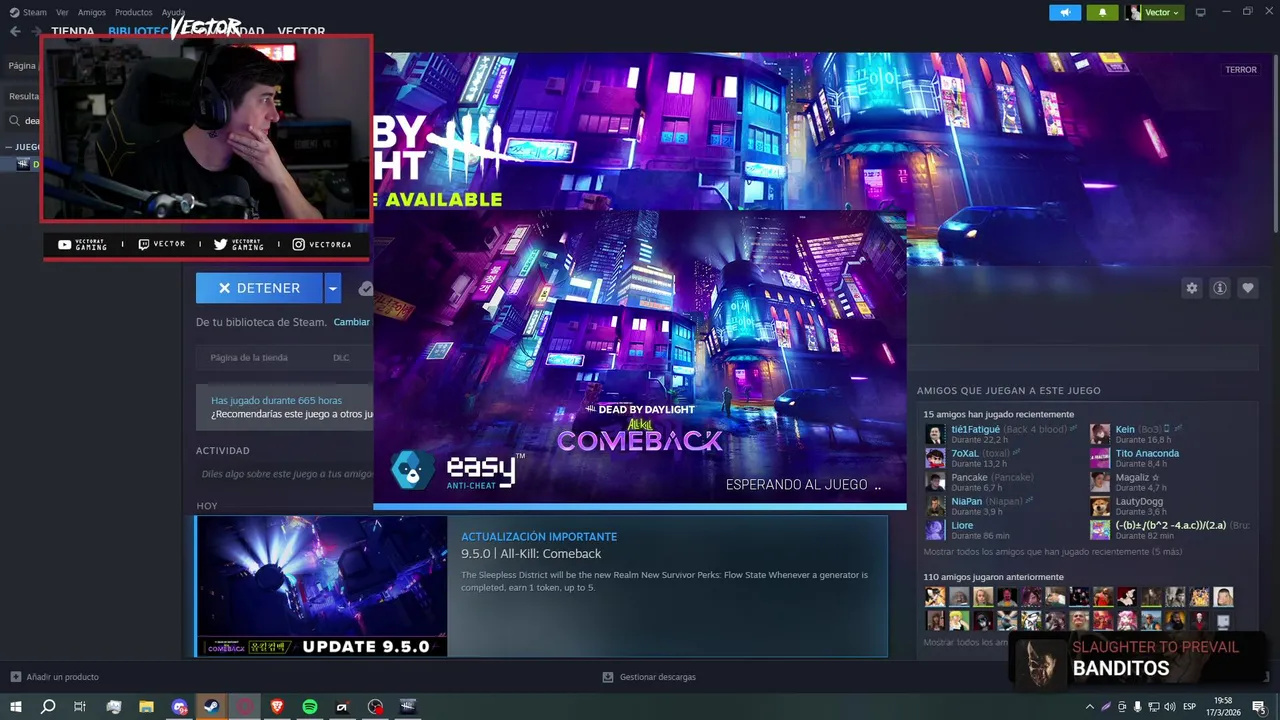
Task: Click the Windows taskbar search icon
Action: click(x=47, y=706)
